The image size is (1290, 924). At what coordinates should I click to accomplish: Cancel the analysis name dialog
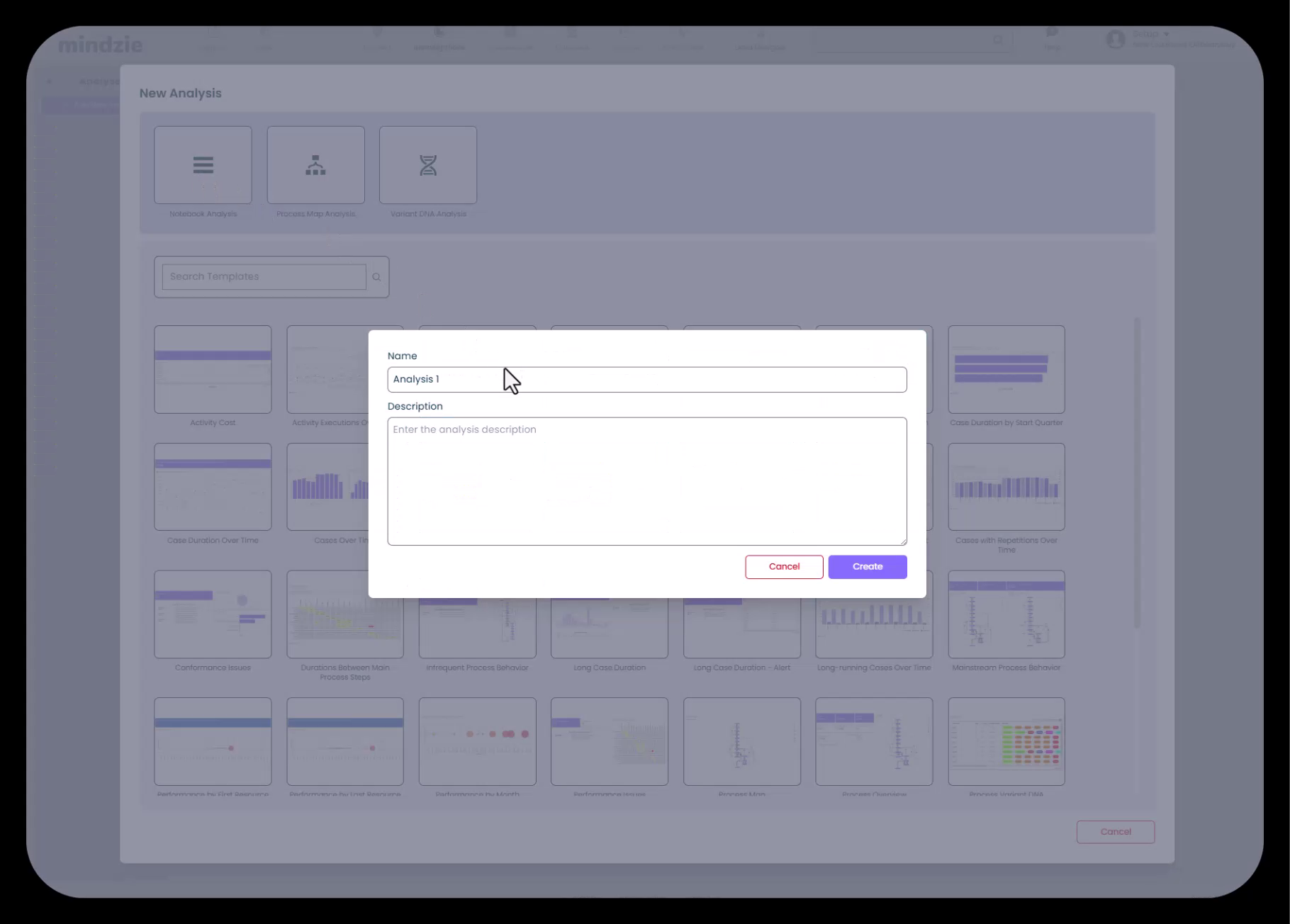tap(784, 567)
